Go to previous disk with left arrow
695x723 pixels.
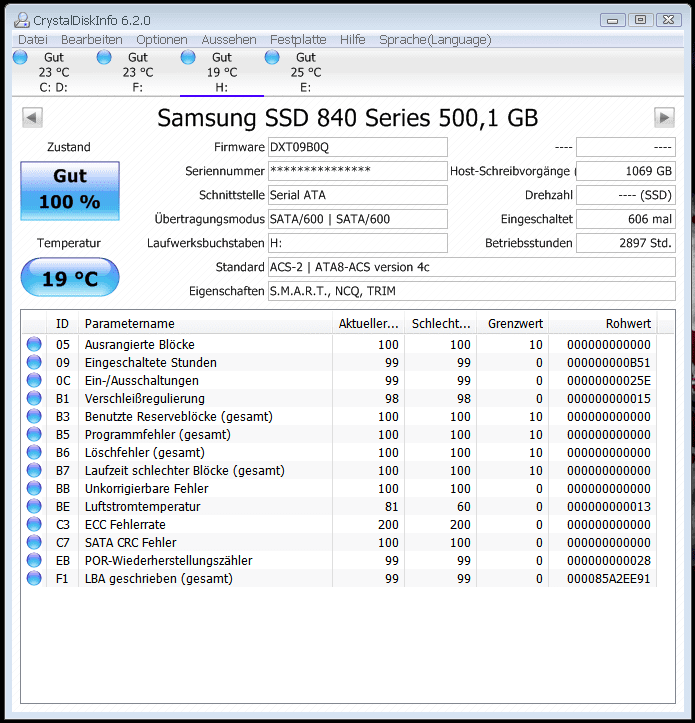coord(32,118)
